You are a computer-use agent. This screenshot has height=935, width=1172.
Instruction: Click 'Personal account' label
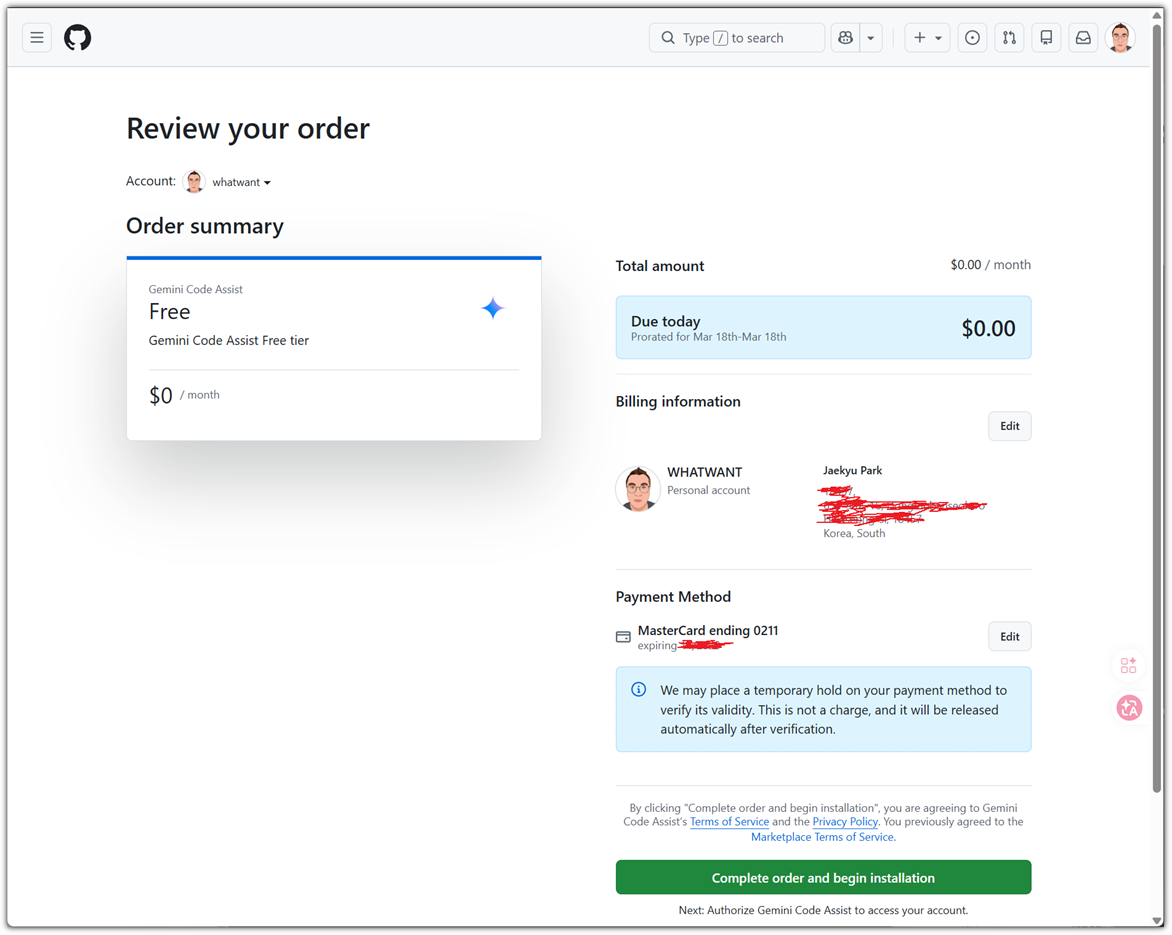[709, 490]
